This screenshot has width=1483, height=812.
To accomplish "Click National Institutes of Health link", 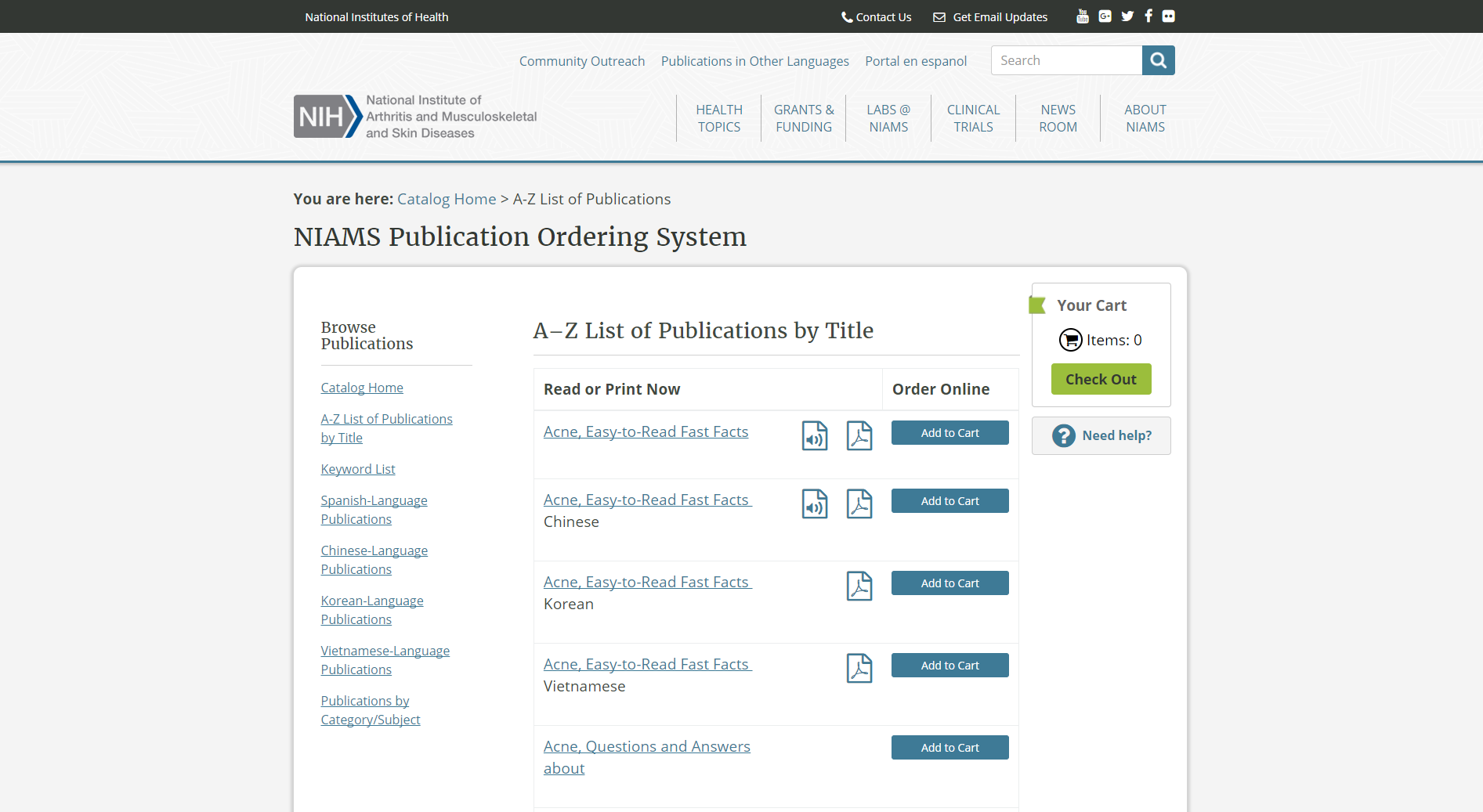I will pyautogui.click(x=377, y=17).
